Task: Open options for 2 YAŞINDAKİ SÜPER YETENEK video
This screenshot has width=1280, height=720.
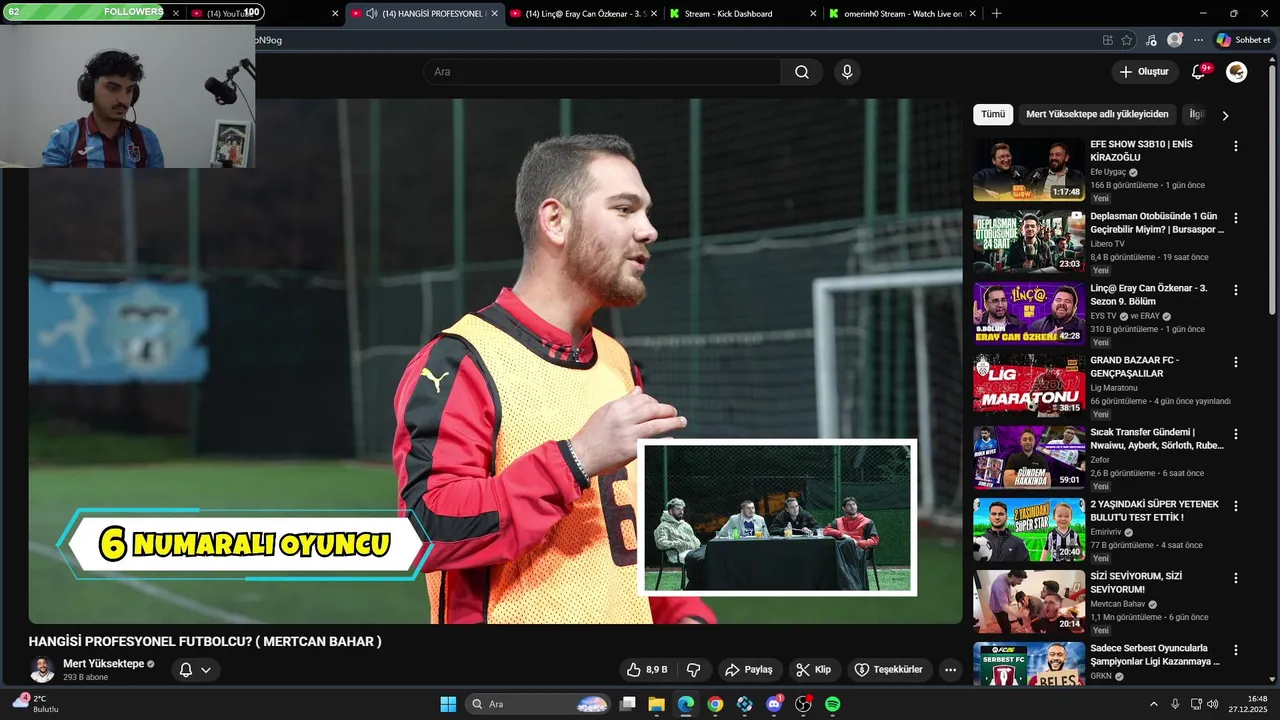Action: [1236, 506]
